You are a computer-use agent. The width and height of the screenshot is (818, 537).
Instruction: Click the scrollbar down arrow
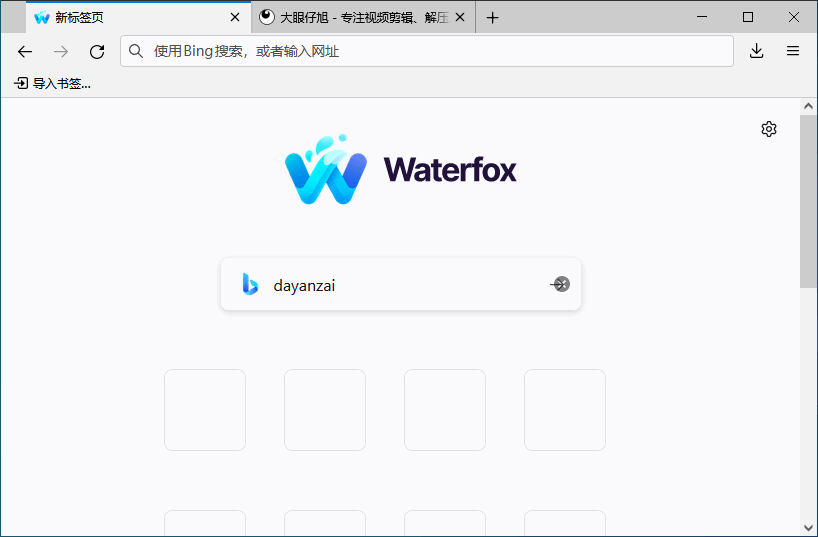point(808,528)
